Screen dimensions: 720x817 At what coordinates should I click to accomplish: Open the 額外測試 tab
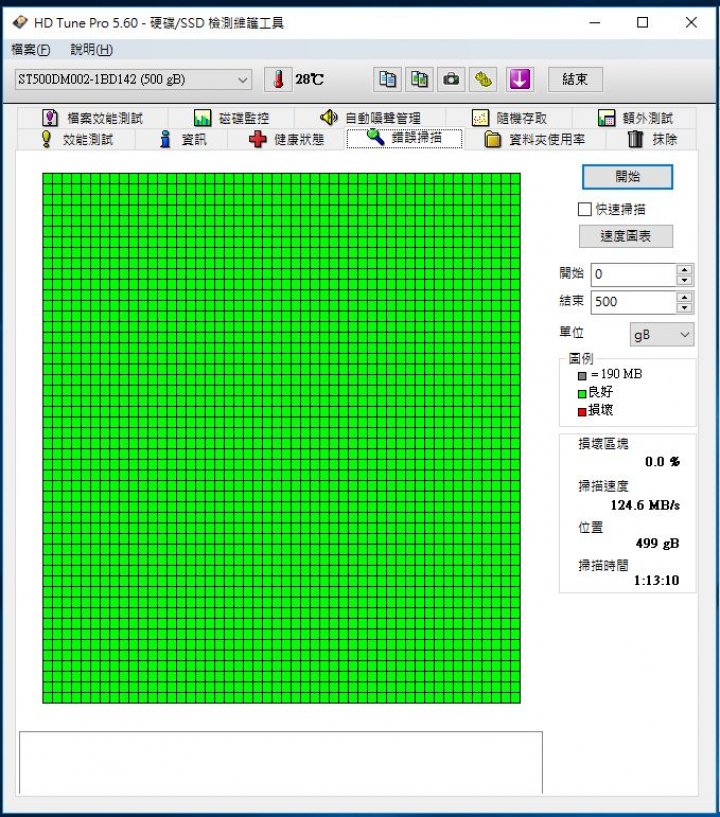[x=635, y=118]
